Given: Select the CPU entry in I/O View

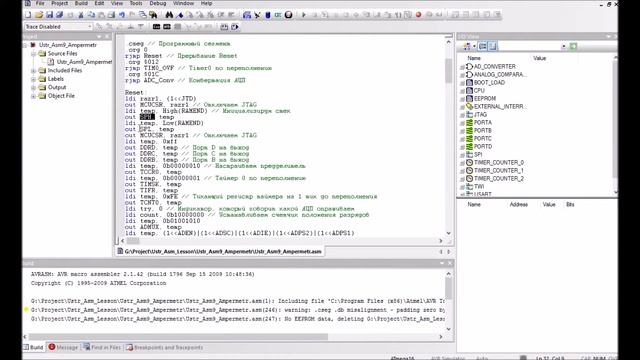Looking at the screenshot, I should 479,91.
